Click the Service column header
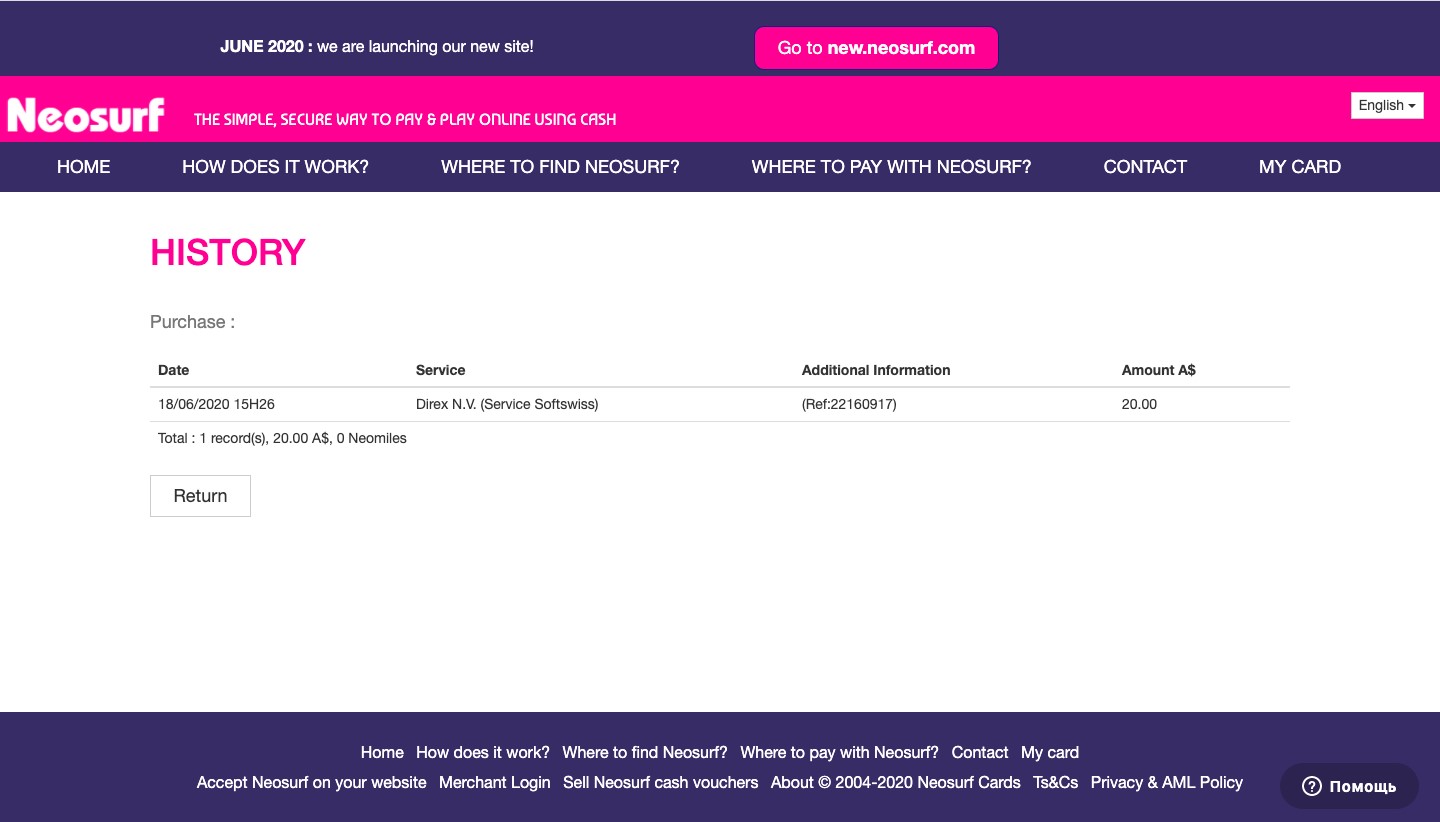The image size is (1440, 822). coord(441,370)
